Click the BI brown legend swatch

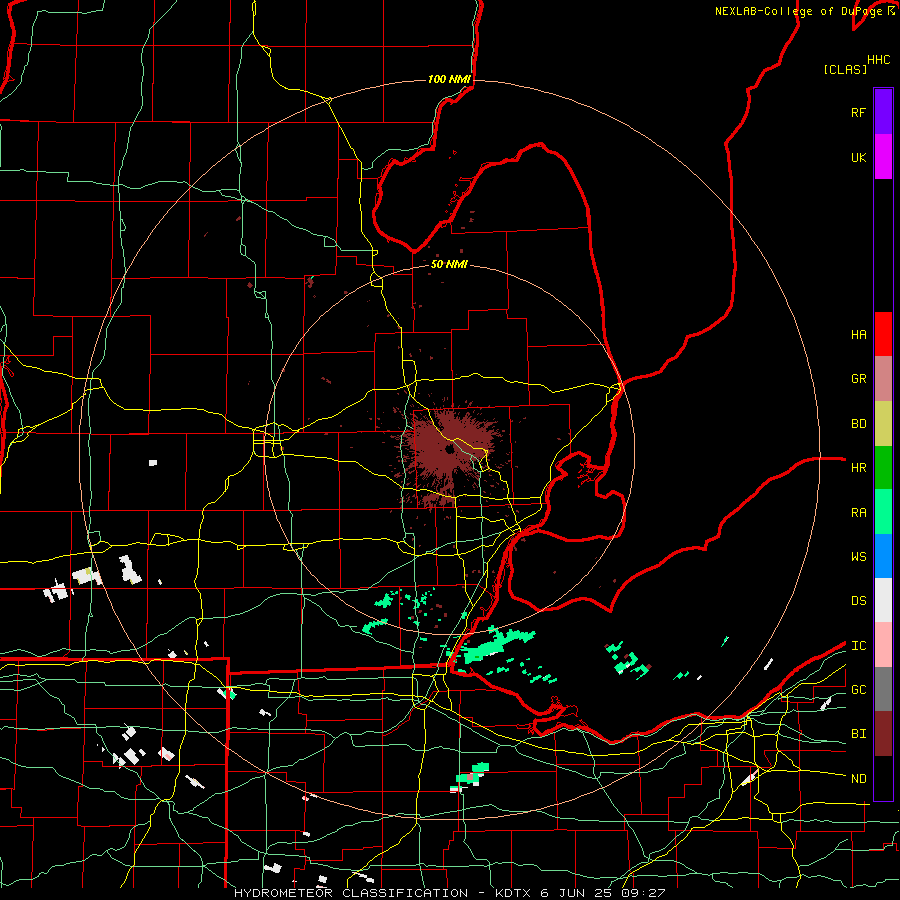tap(883, 734)
